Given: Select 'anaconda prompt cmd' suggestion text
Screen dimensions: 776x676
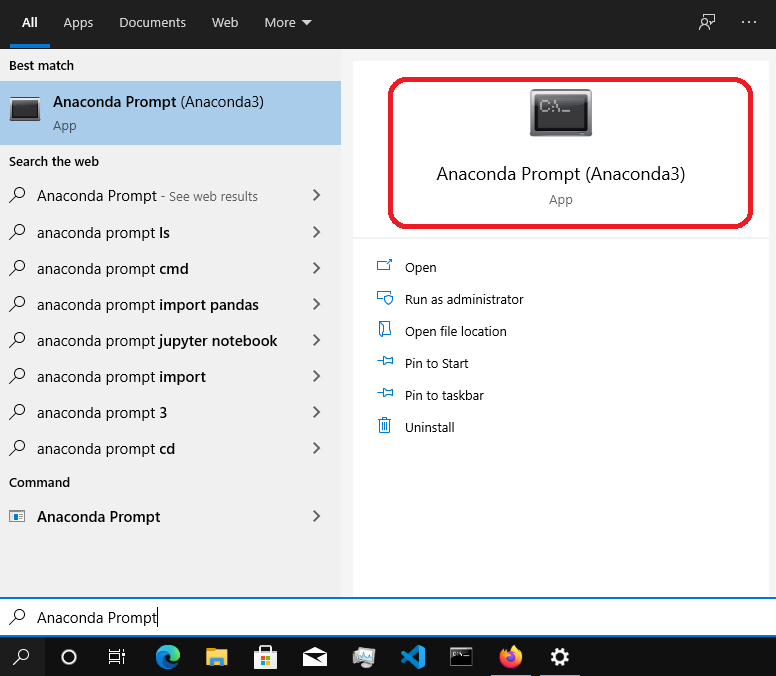Looking at the screenshot, I should click(113, 269).
